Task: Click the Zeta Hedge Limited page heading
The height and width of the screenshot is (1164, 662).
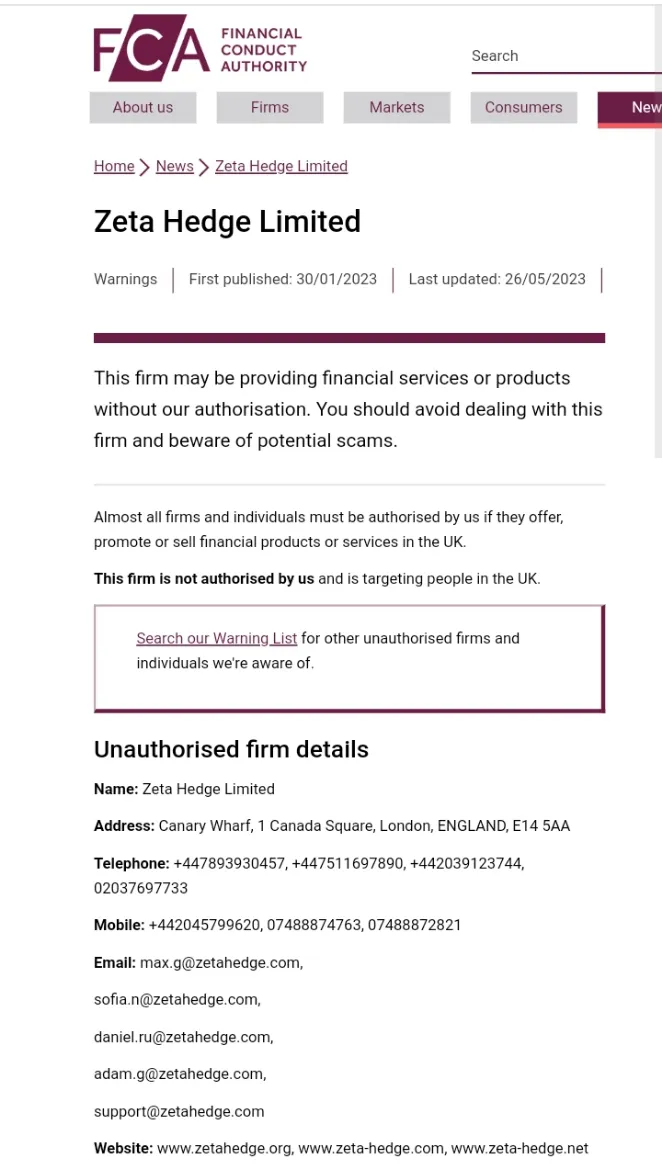Action: (x=227, y=221)
